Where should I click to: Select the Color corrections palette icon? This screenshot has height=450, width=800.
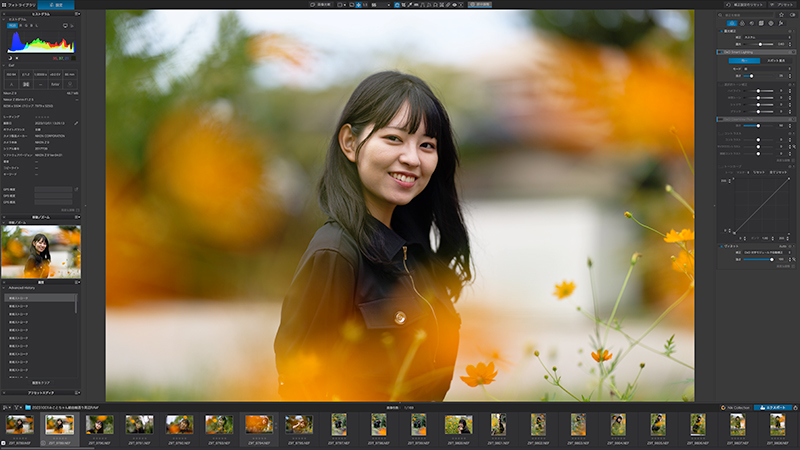click(742, 23)
